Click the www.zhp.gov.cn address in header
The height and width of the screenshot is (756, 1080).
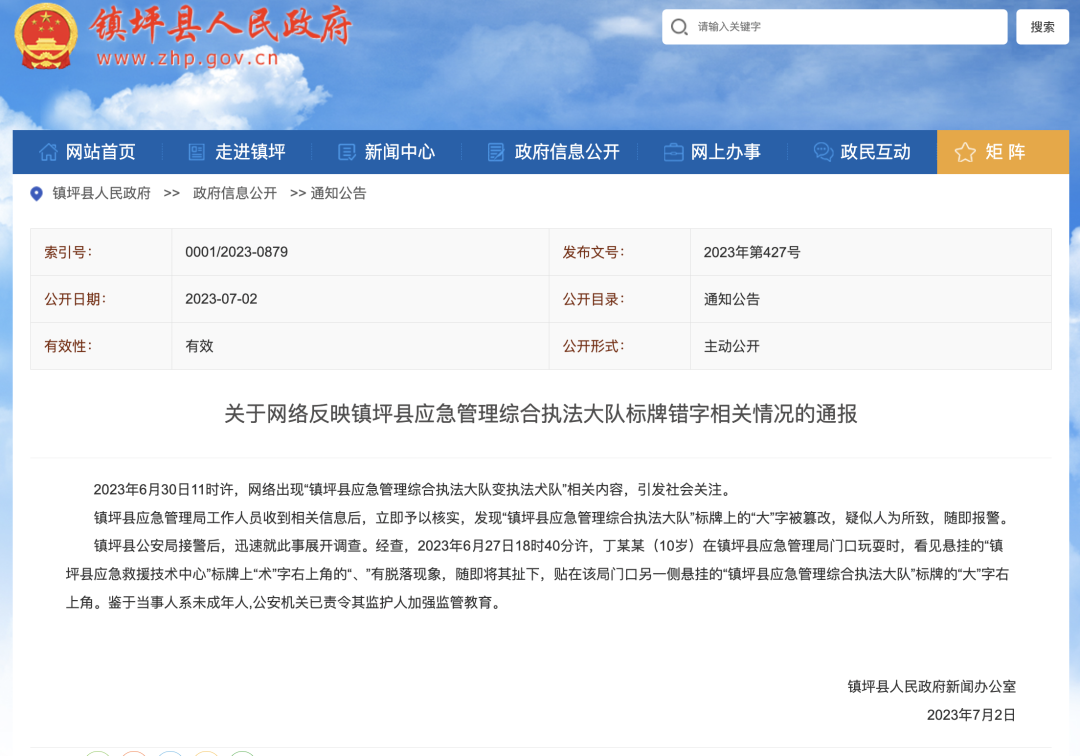tap(187, 58)
